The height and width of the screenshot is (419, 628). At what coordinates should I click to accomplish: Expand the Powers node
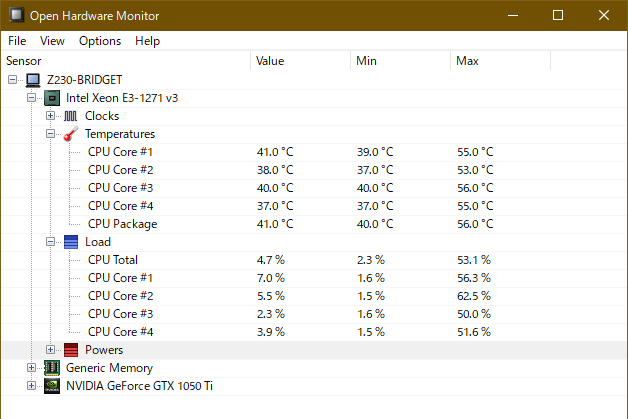pos(50,350)
